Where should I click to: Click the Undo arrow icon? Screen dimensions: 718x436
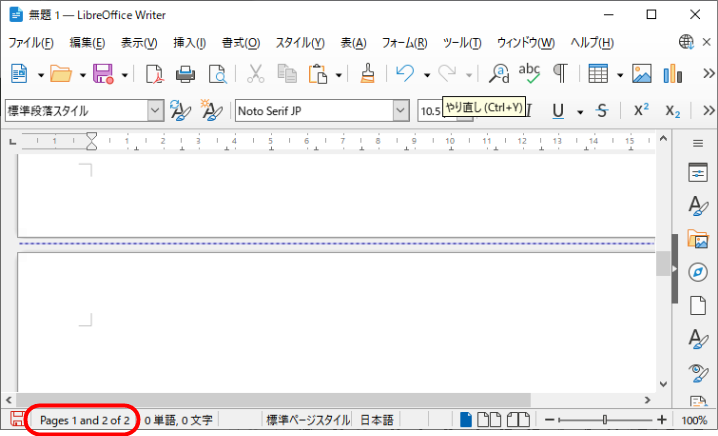coord(405,74)
